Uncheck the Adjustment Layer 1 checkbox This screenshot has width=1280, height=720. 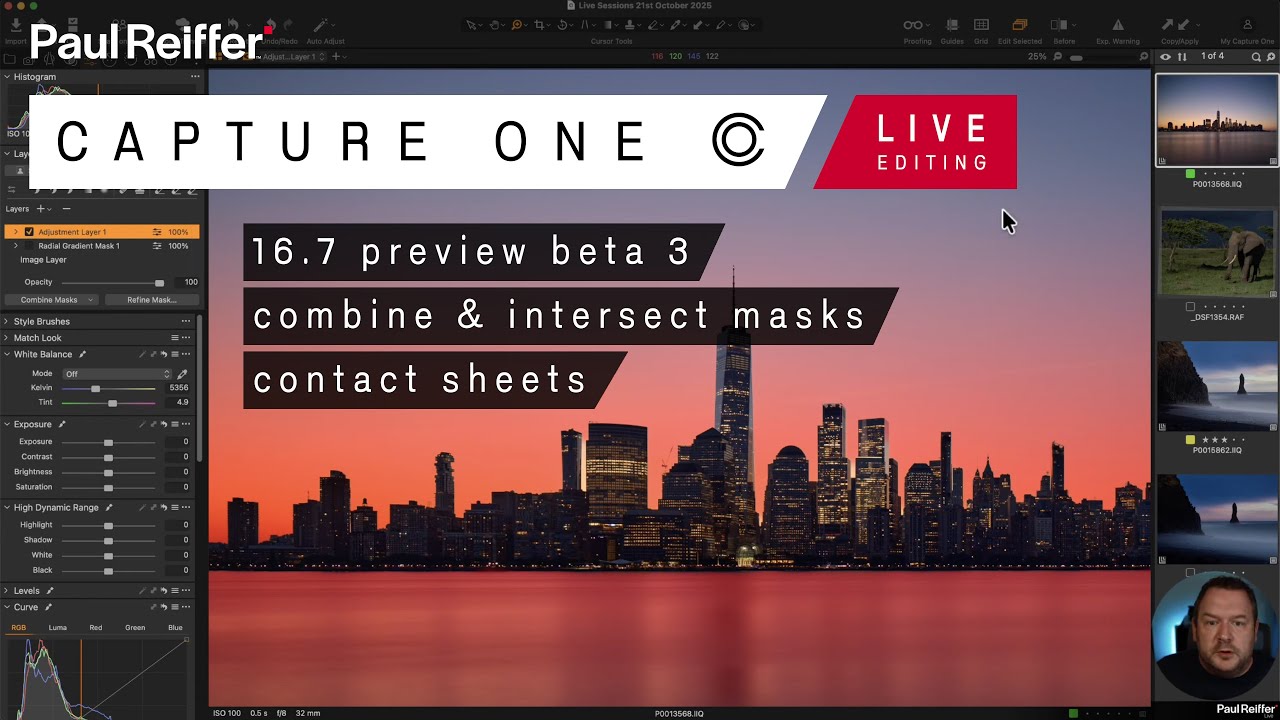pos(29,232)
